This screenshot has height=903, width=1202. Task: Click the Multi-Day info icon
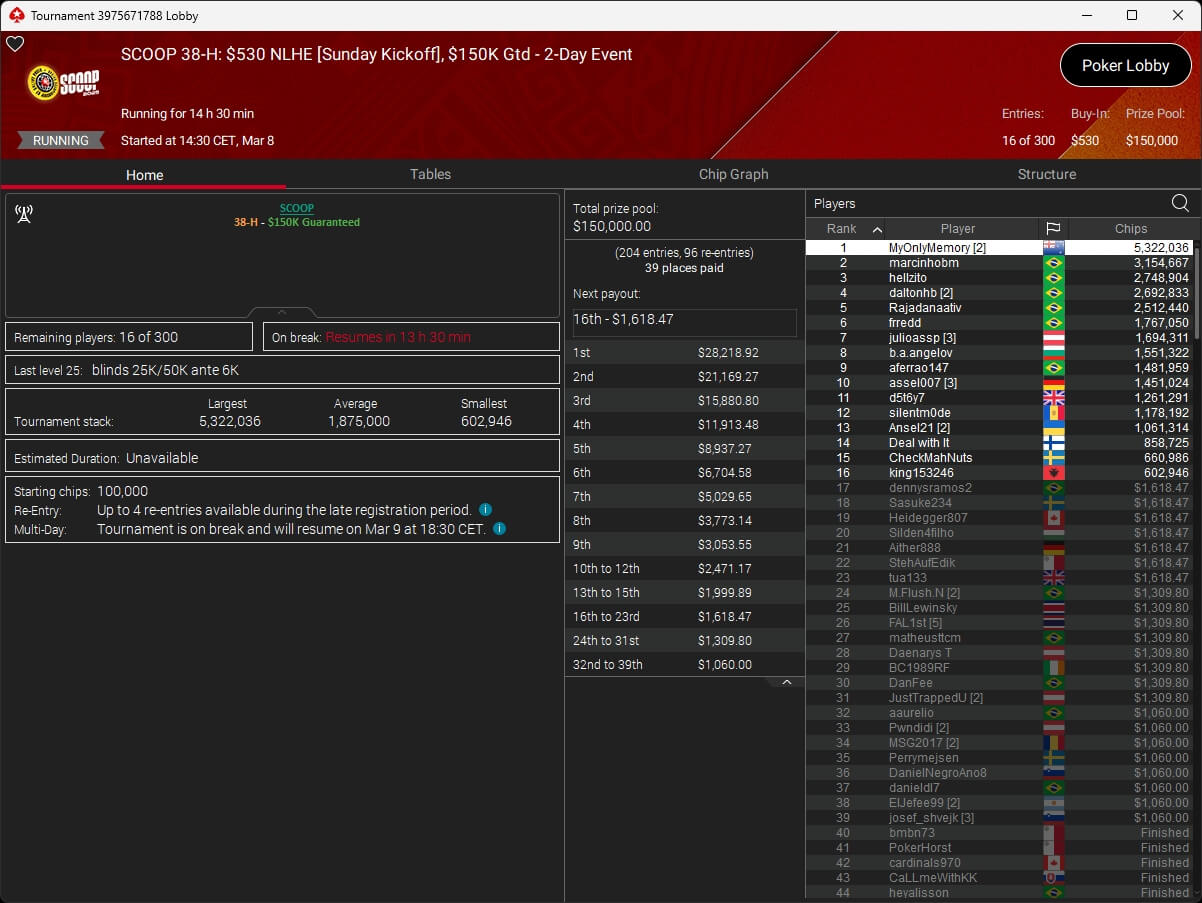click(499, 529)
